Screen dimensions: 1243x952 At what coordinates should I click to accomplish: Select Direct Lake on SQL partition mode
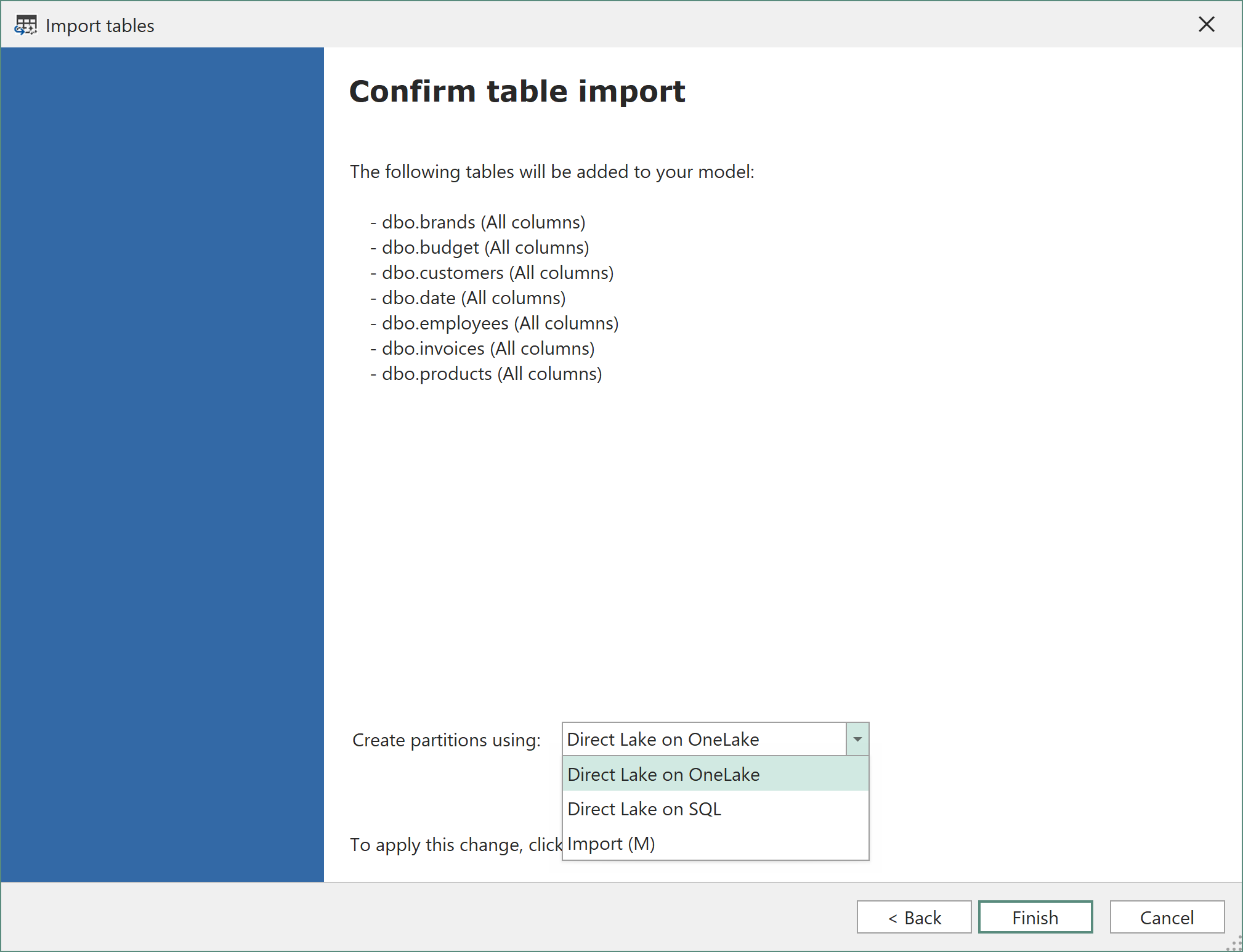point(644,809)
